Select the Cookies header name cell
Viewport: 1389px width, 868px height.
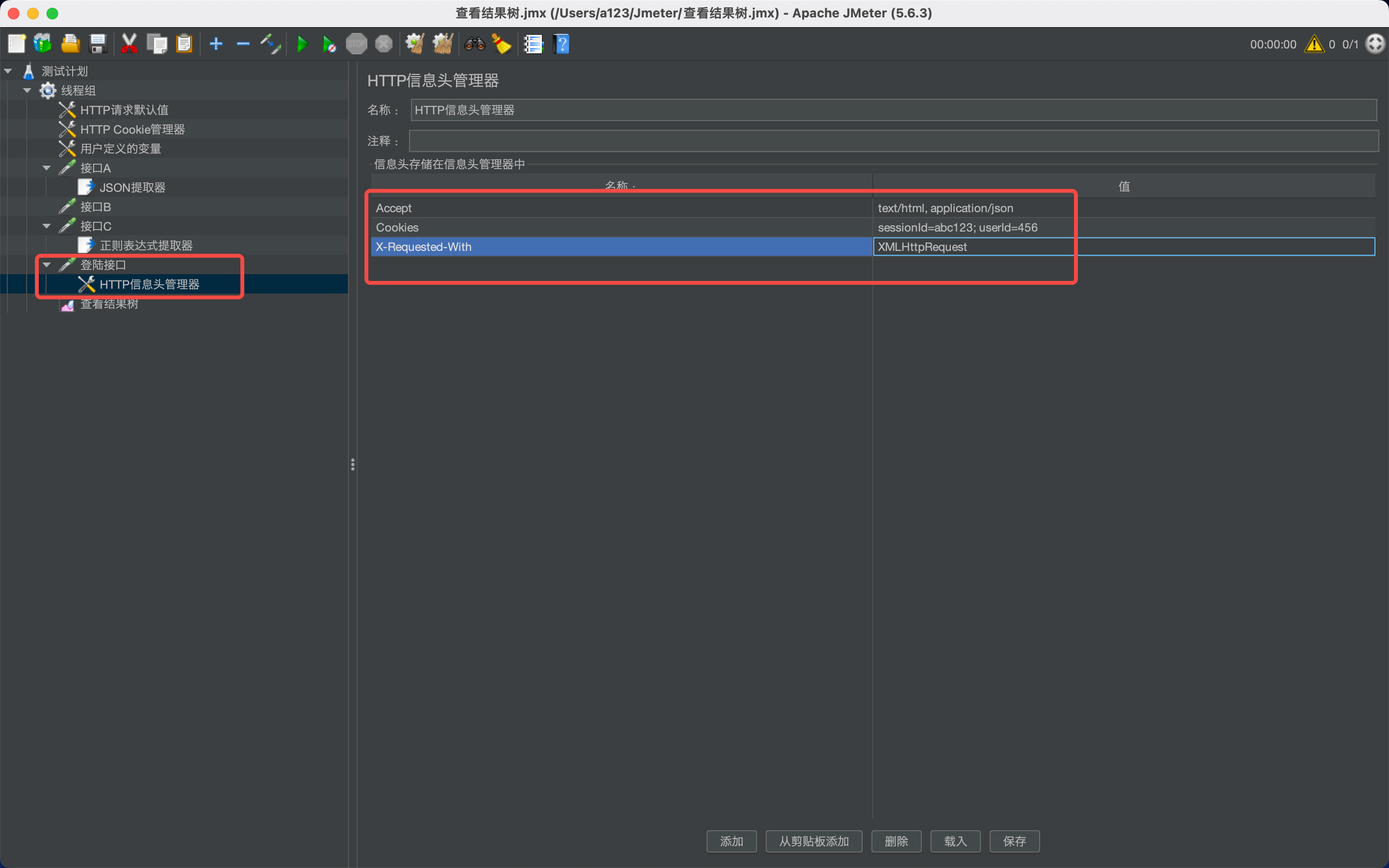(621, 227)
